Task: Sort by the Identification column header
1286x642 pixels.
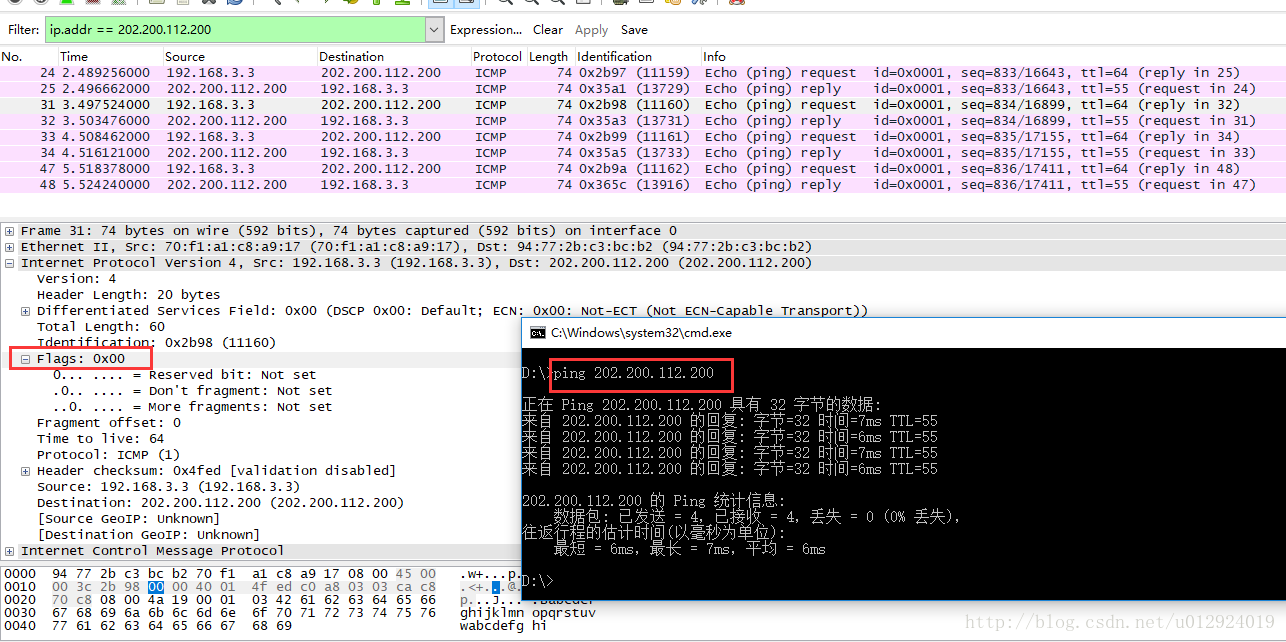Action: [637, 57]
